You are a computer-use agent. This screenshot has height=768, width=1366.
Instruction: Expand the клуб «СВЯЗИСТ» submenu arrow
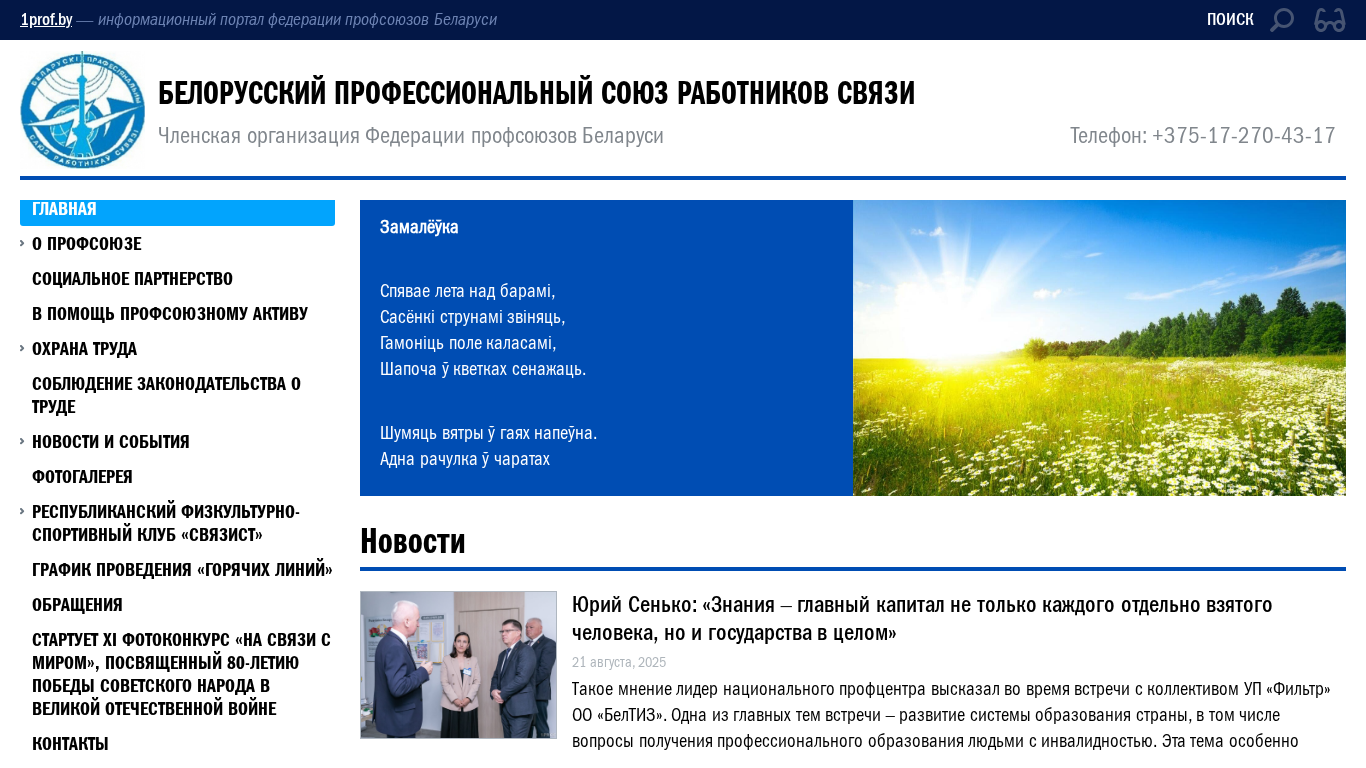(x=22, y=511)
